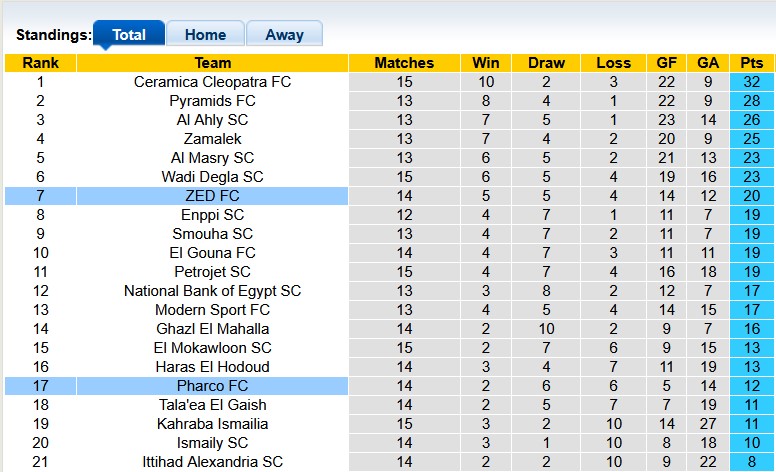Select Wadi Degla SC in table
Screen dimensions: 776x472
[212, 177]
